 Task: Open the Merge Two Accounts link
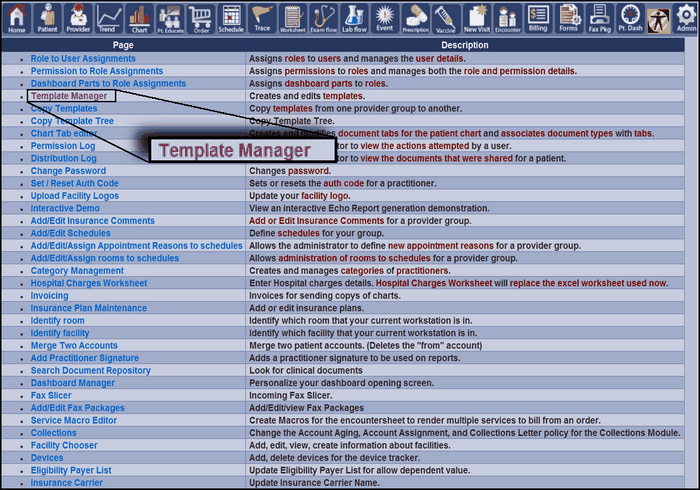point(74,346)
